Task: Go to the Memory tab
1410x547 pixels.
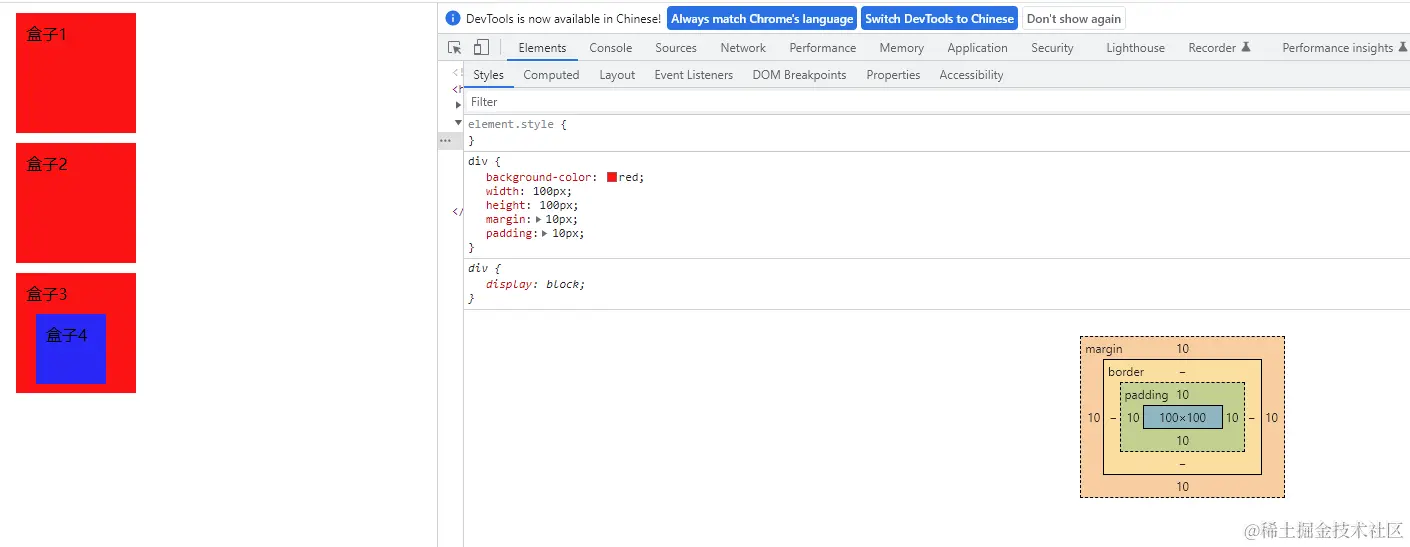Action: (x=901, y=48)
